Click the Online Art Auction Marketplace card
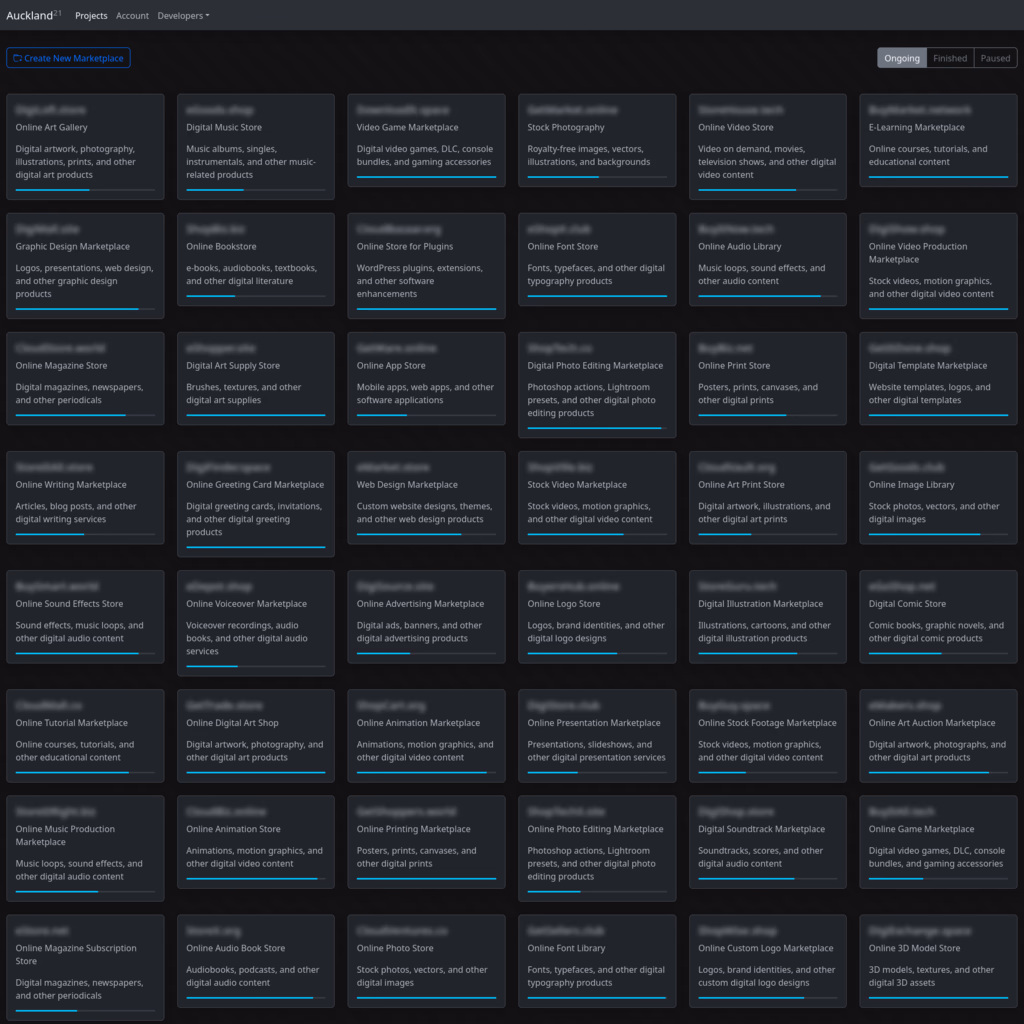This screenshot has width=1024, height=1024. pyautogui.click(x=938, y=735)
